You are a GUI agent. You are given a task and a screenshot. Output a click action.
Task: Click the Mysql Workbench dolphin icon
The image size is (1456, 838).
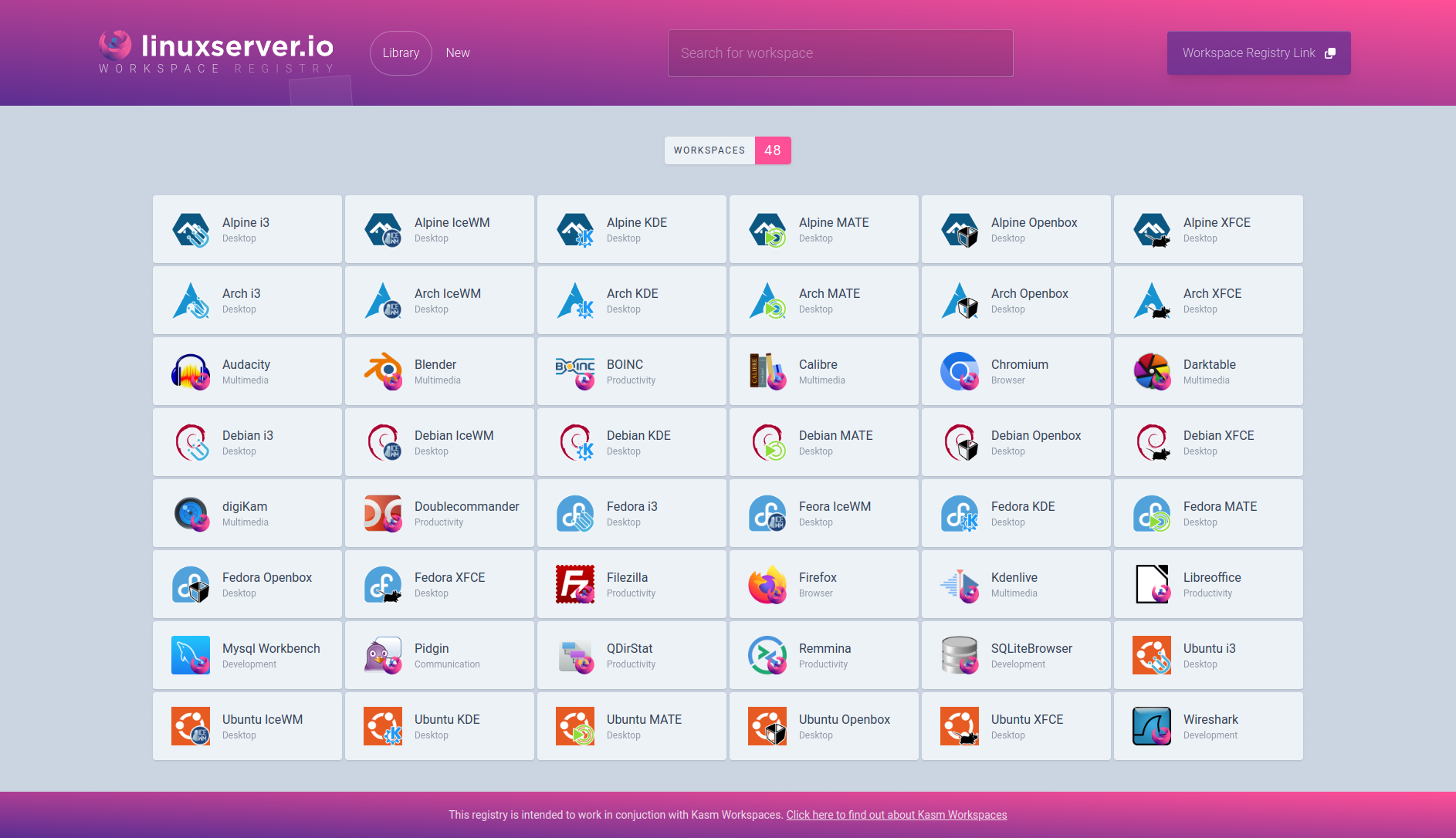tap(191, 655)
